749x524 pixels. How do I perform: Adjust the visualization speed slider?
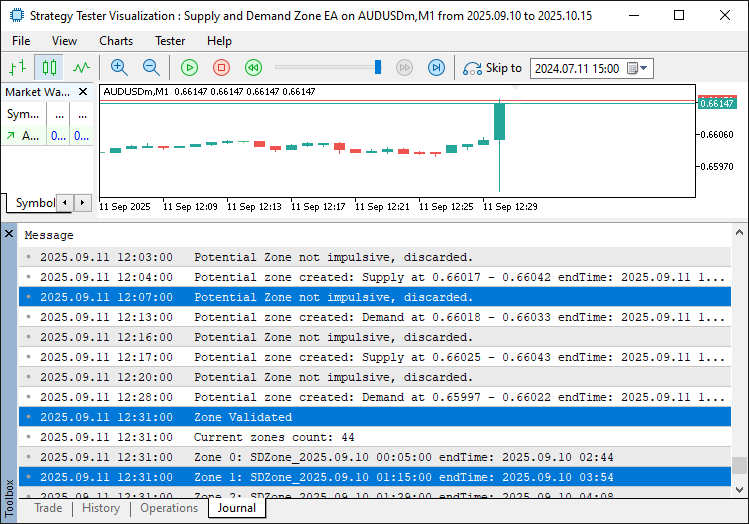pyautogui.click(x=378, y=68)
